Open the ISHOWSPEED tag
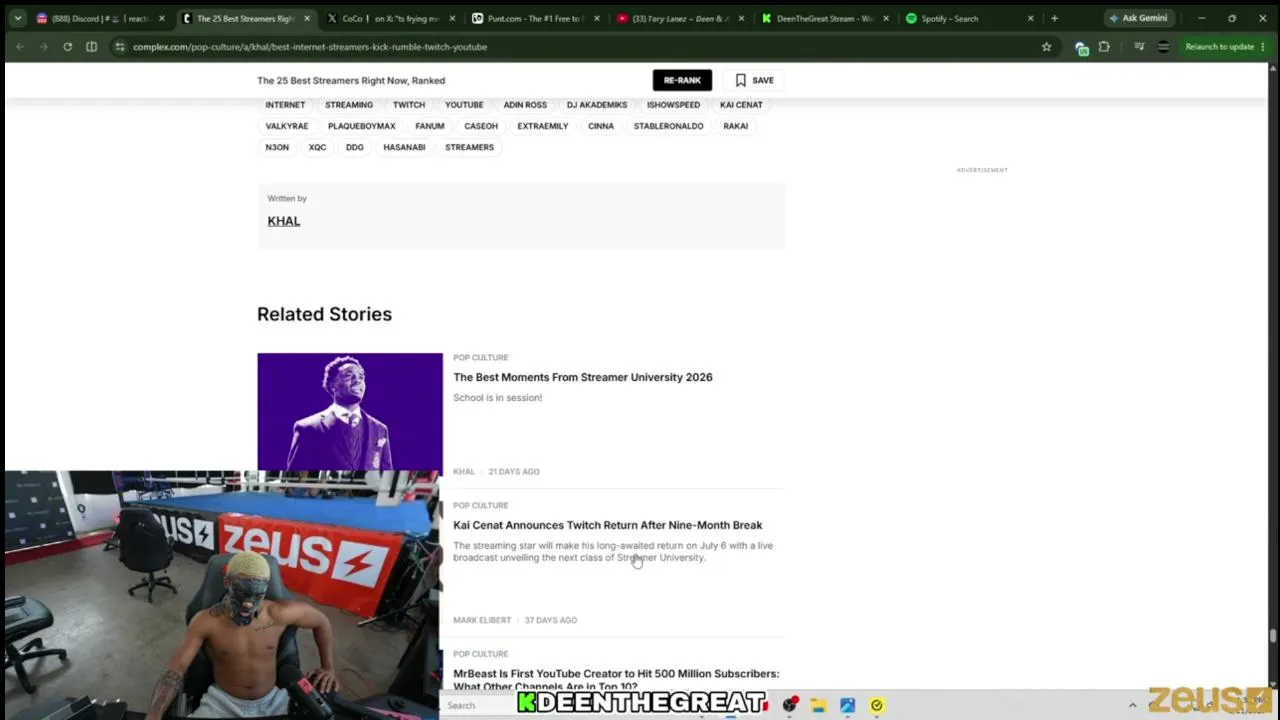The width and height of the screenshot is (1280, 720). 673,105
